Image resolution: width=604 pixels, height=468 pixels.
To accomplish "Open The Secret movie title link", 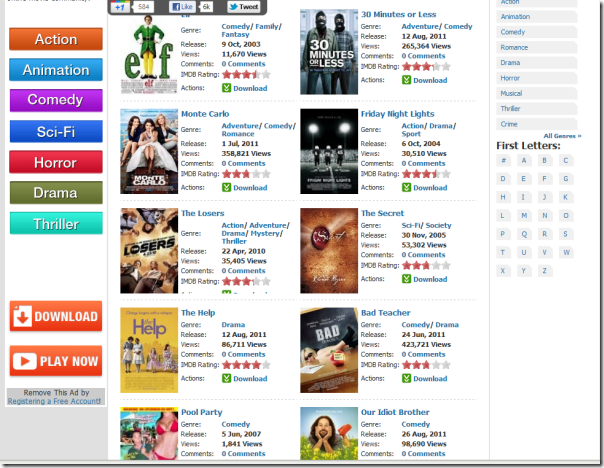I will [x=383, y=213].
